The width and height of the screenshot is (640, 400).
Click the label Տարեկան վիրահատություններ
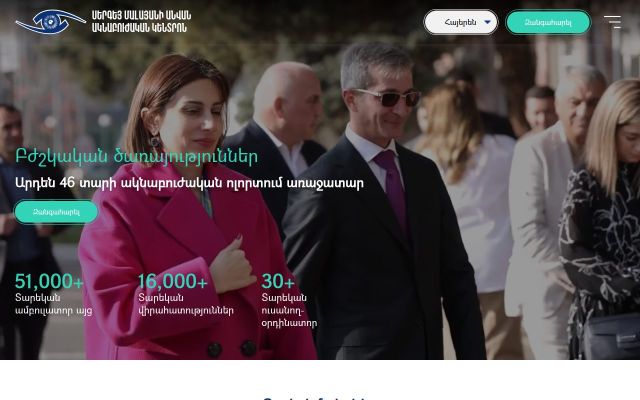click(186, 304)
